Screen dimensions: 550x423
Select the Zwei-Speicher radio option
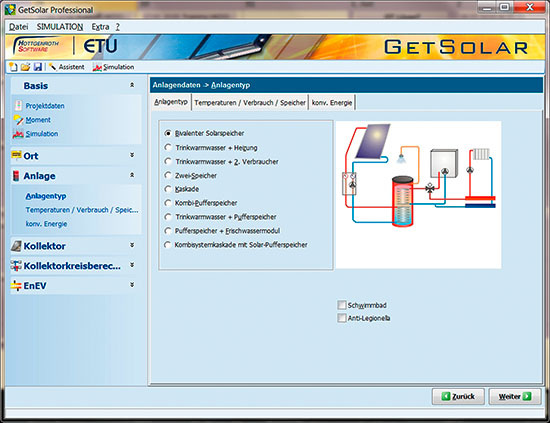tap(168, 175)
